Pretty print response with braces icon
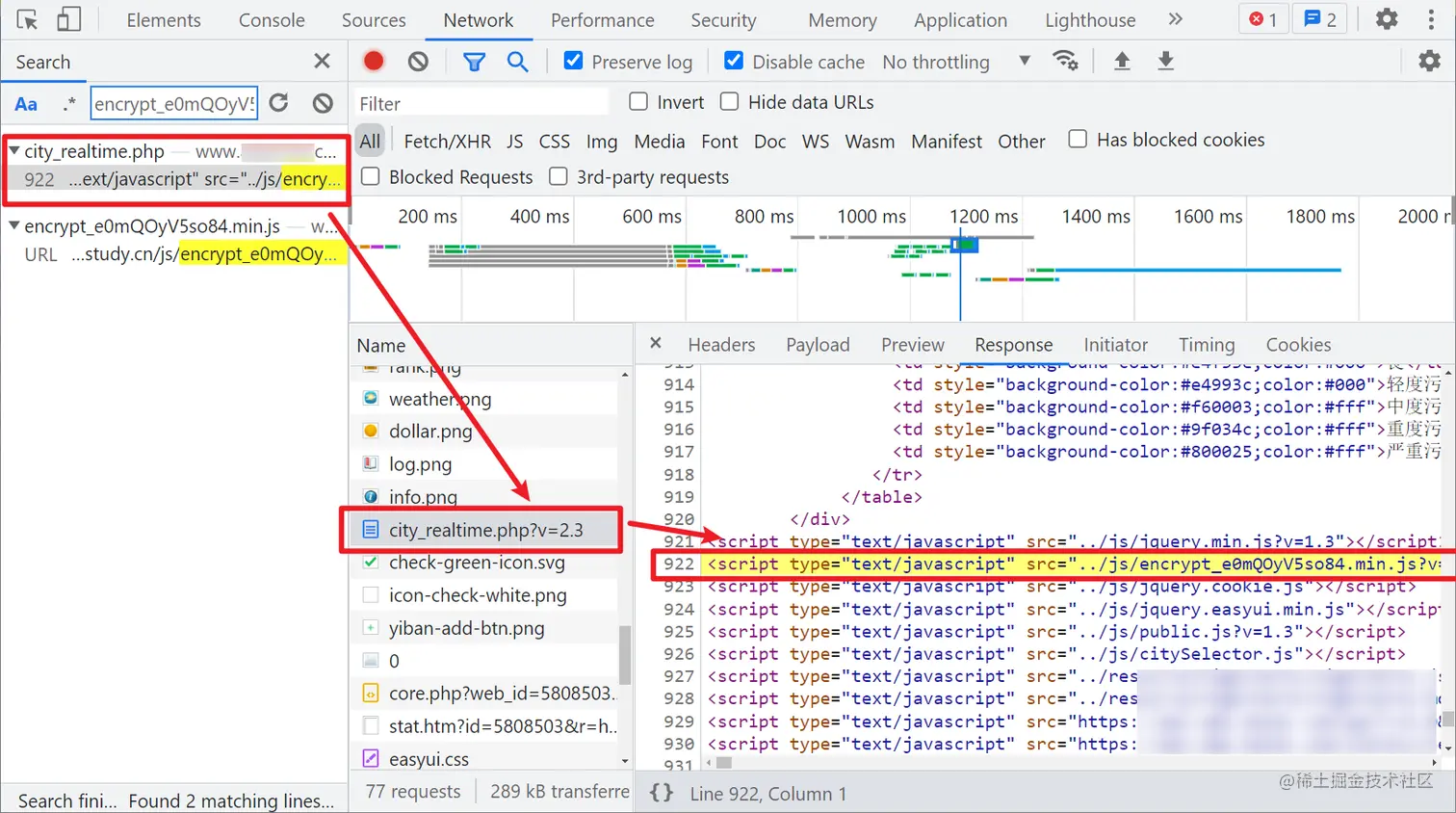Image resolution: width=1456 pixels, height=813 pixels. pyautogui.click(x=662, y=793)
